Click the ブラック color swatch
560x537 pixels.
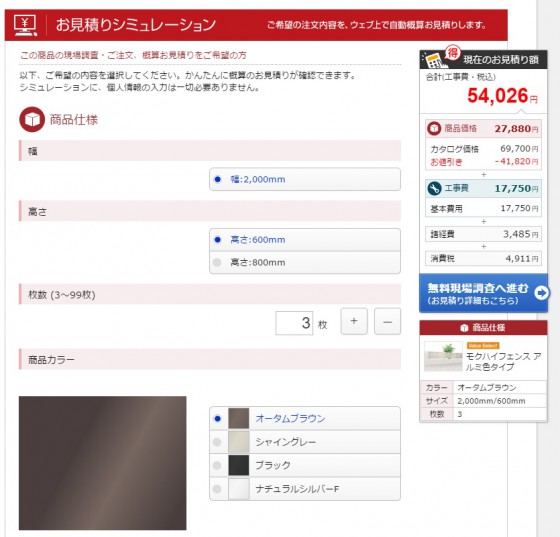click(239, 465)
